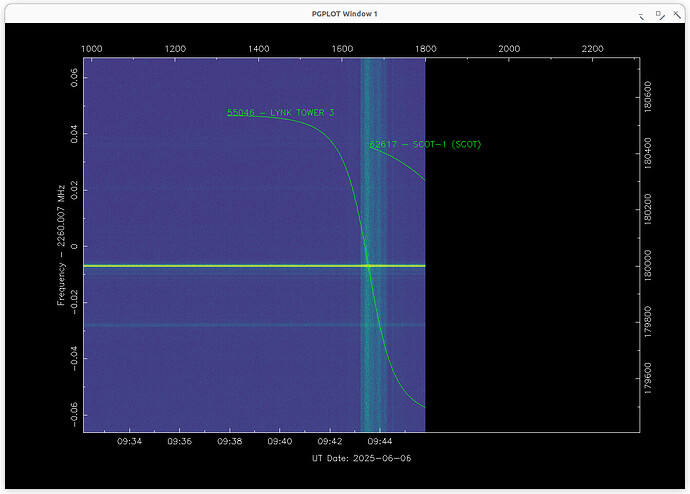Maximize the PGPLOT Window 1
This screenshot has height=494, width=690.
tap(660, 15)
